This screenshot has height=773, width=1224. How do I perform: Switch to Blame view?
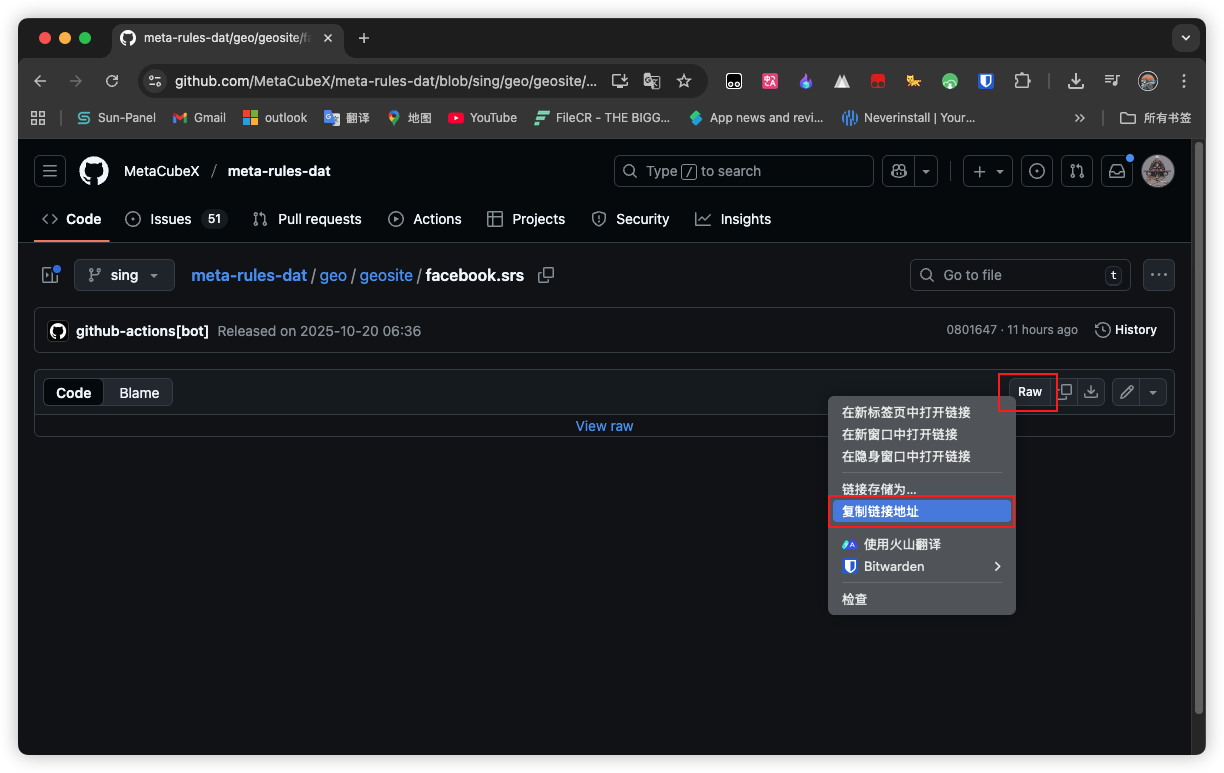(x=139, y=393)
